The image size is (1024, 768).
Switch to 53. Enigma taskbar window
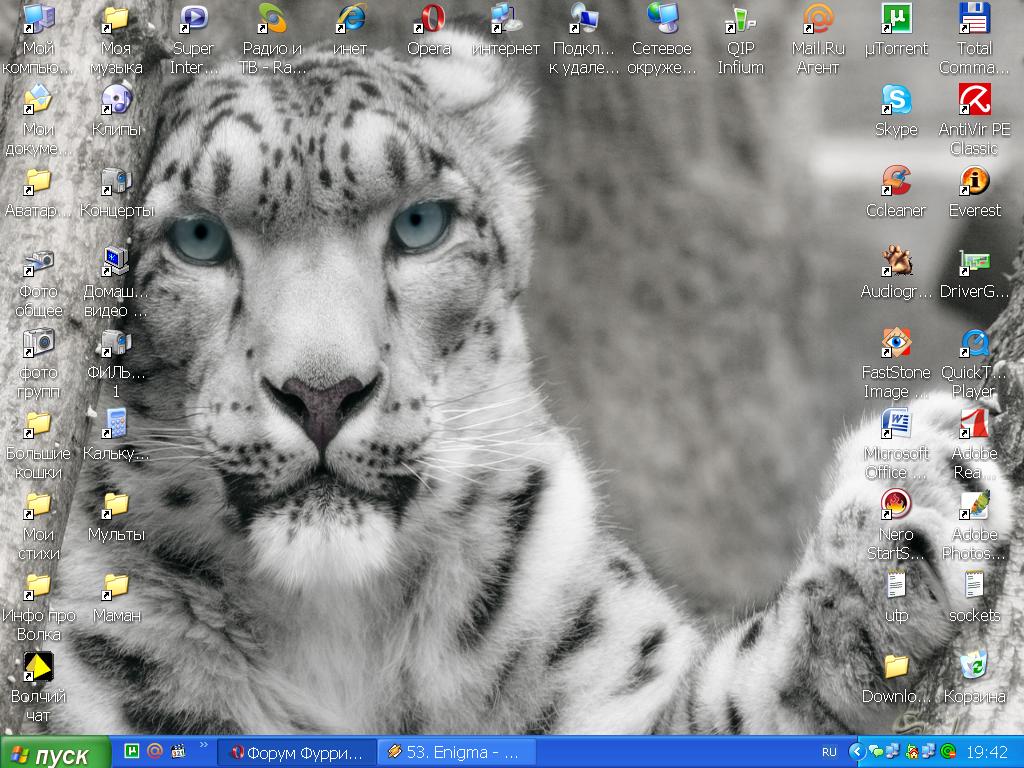click(456, 752)
